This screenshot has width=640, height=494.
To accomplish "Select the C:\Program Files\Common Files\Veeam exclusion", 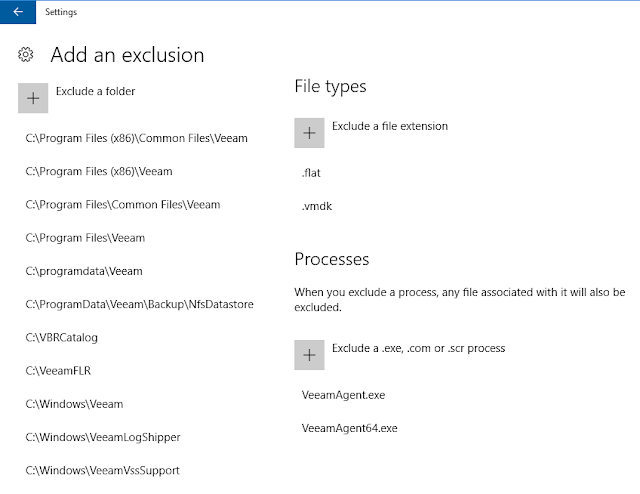I will tap(123, 204).
